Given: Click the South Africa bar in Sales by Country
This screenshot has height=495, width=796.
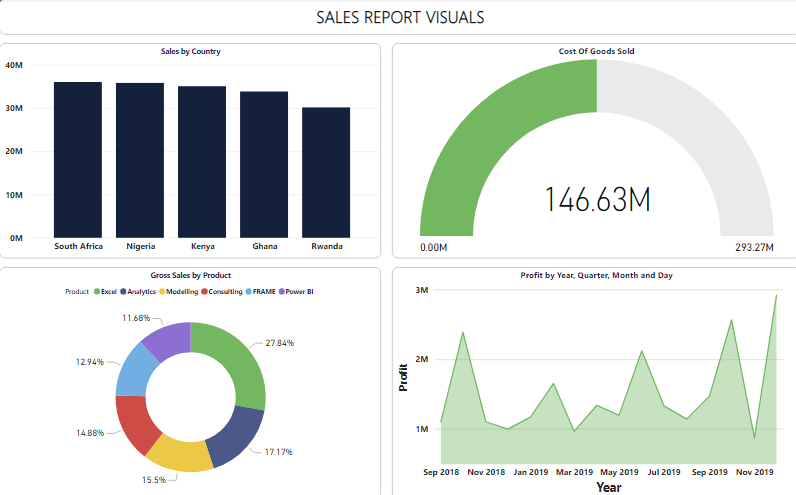Looking at the screenshot, I should coord(78,160).
